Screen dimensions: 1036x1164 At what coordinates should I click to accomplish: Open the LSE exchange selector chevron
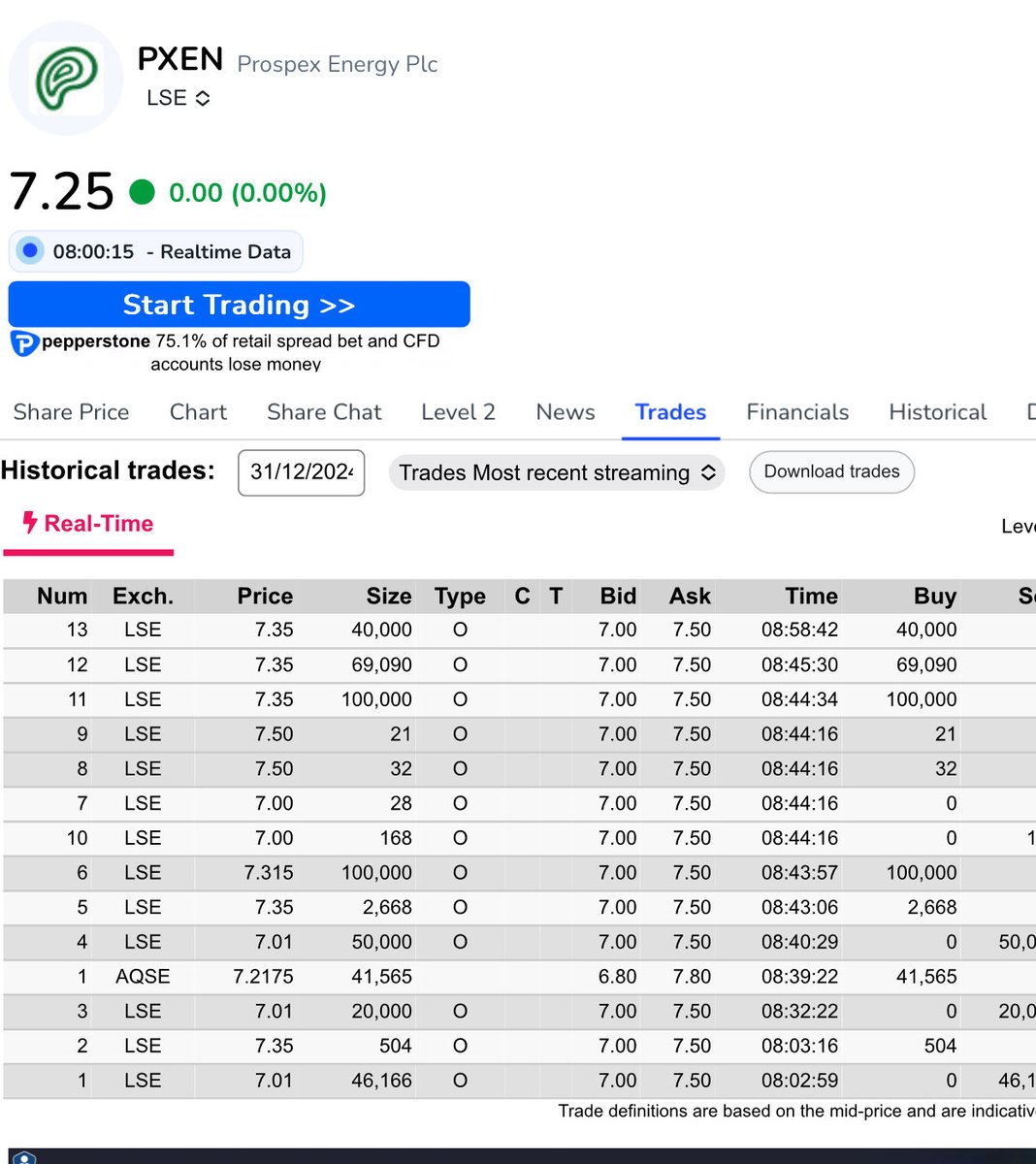[203, 99]
